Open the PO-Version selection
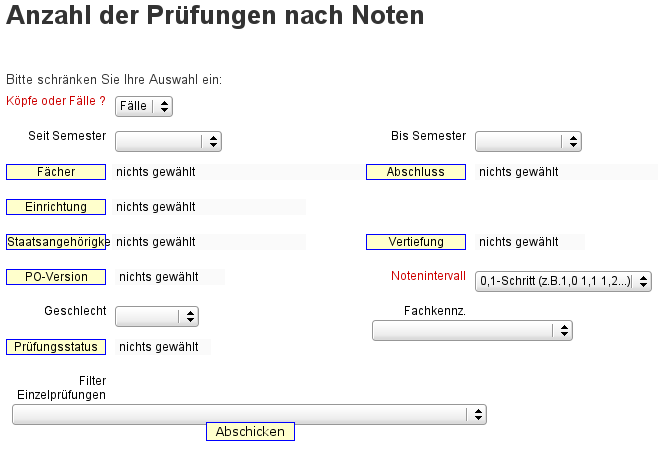This screenshot has width=658, height=452. click(56, 277)
